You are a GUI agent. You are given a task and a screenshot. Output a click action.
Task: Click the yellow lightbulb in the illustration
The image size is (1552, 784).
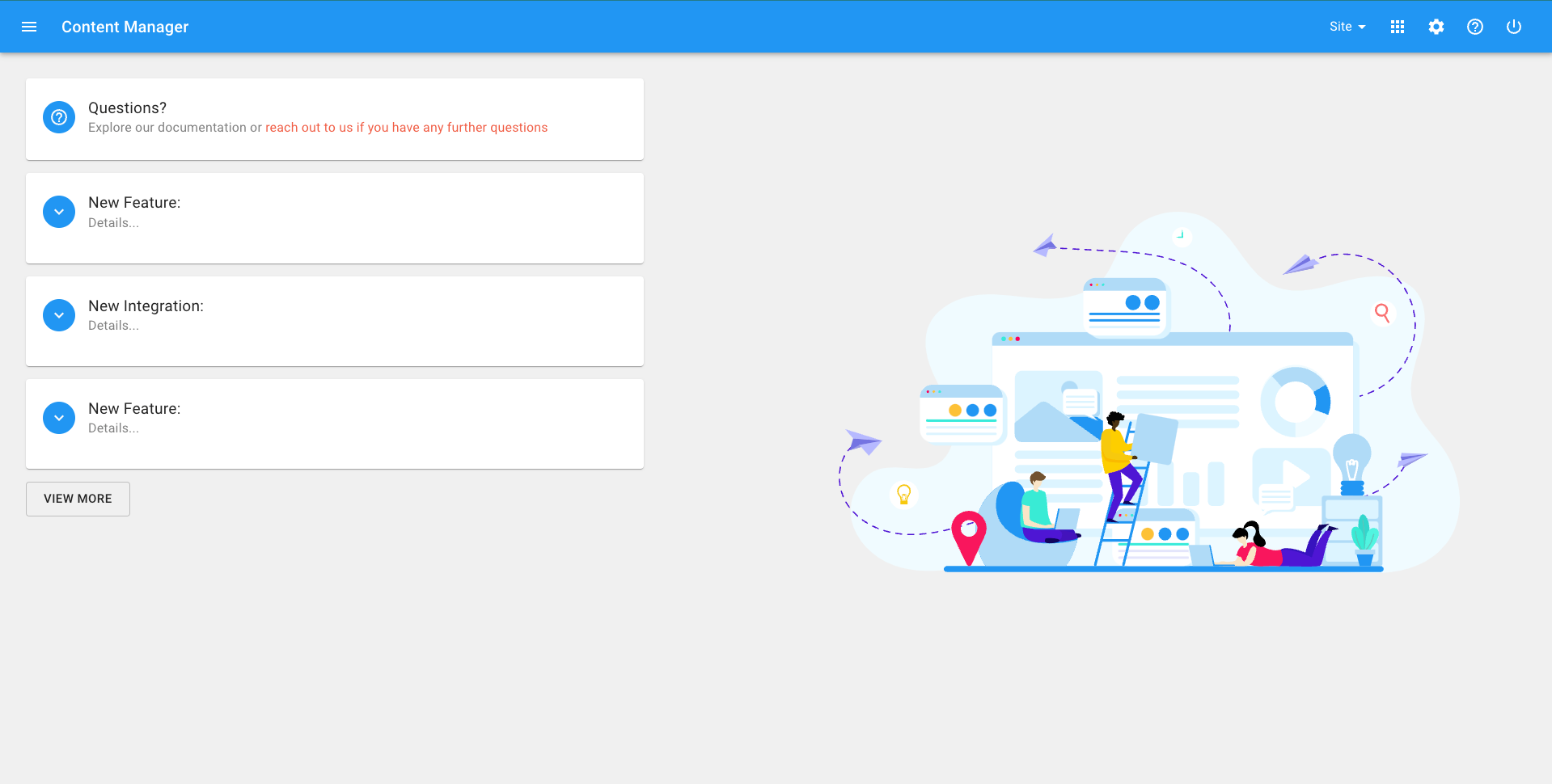[x=903, y=494]
